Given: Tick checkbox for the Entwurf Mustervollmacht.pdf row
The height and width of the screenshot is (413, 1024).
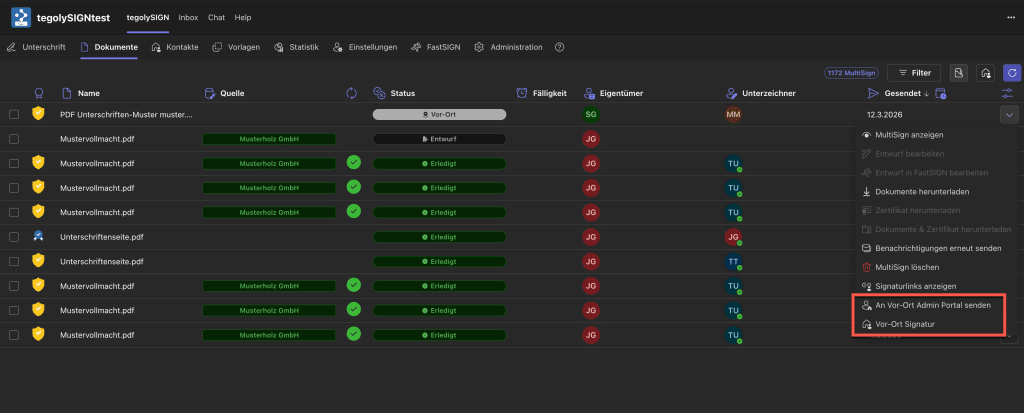Looking at the screenshot, I should pos(14,139).
